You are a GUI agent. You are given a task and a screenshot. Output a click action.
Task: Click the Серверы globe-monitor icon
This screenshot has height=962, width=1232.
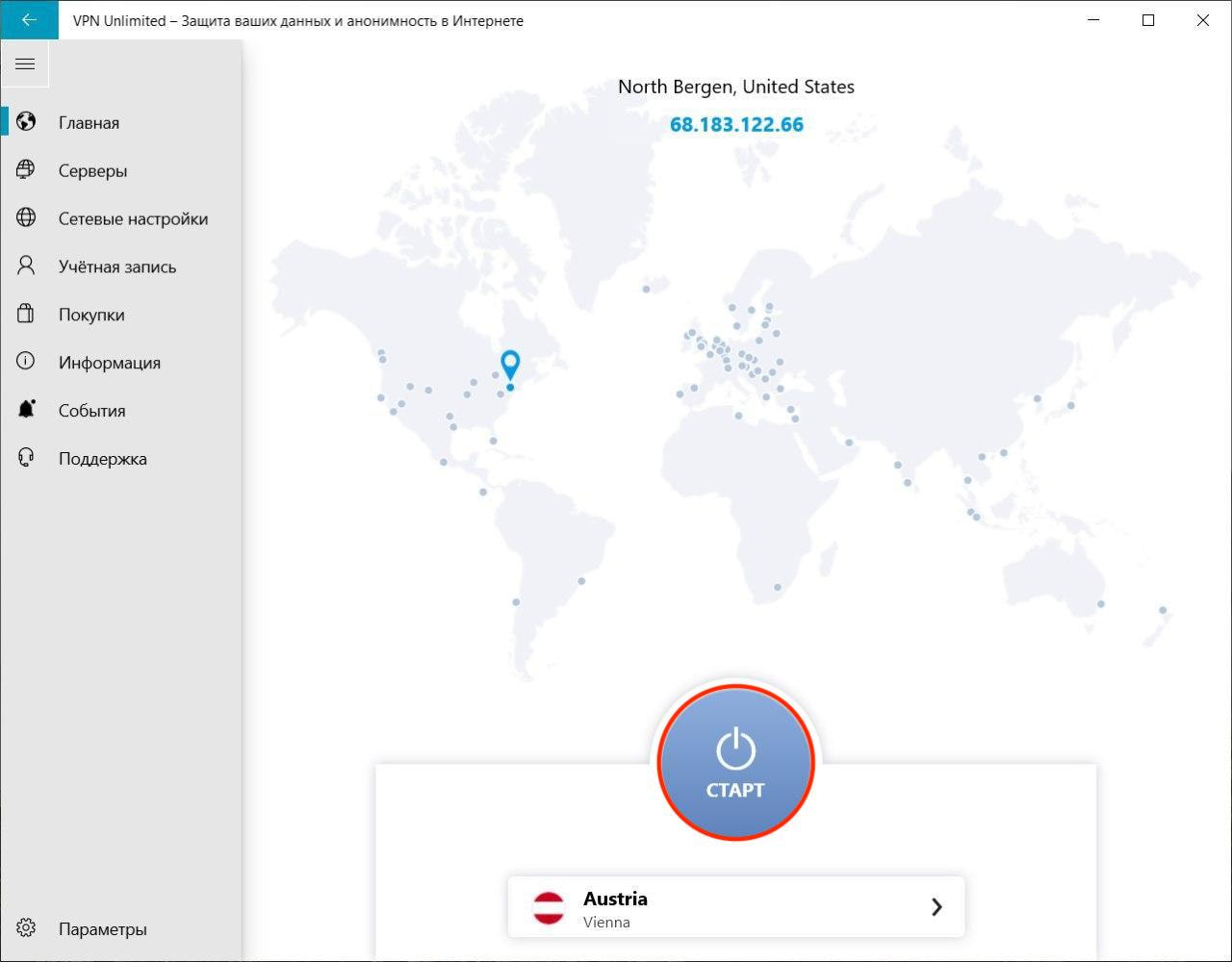26,170
